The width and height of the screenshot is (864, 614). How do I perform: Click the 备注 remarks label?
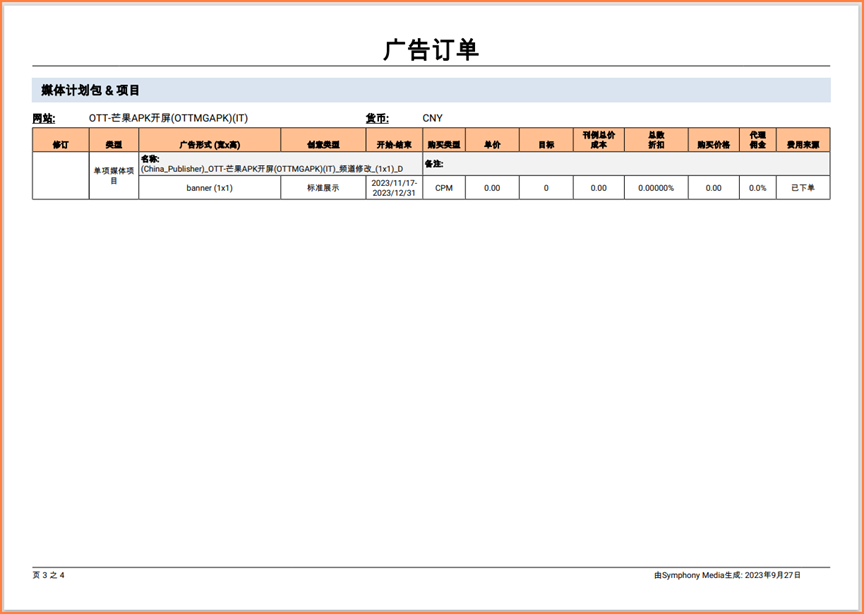(434, 164)
